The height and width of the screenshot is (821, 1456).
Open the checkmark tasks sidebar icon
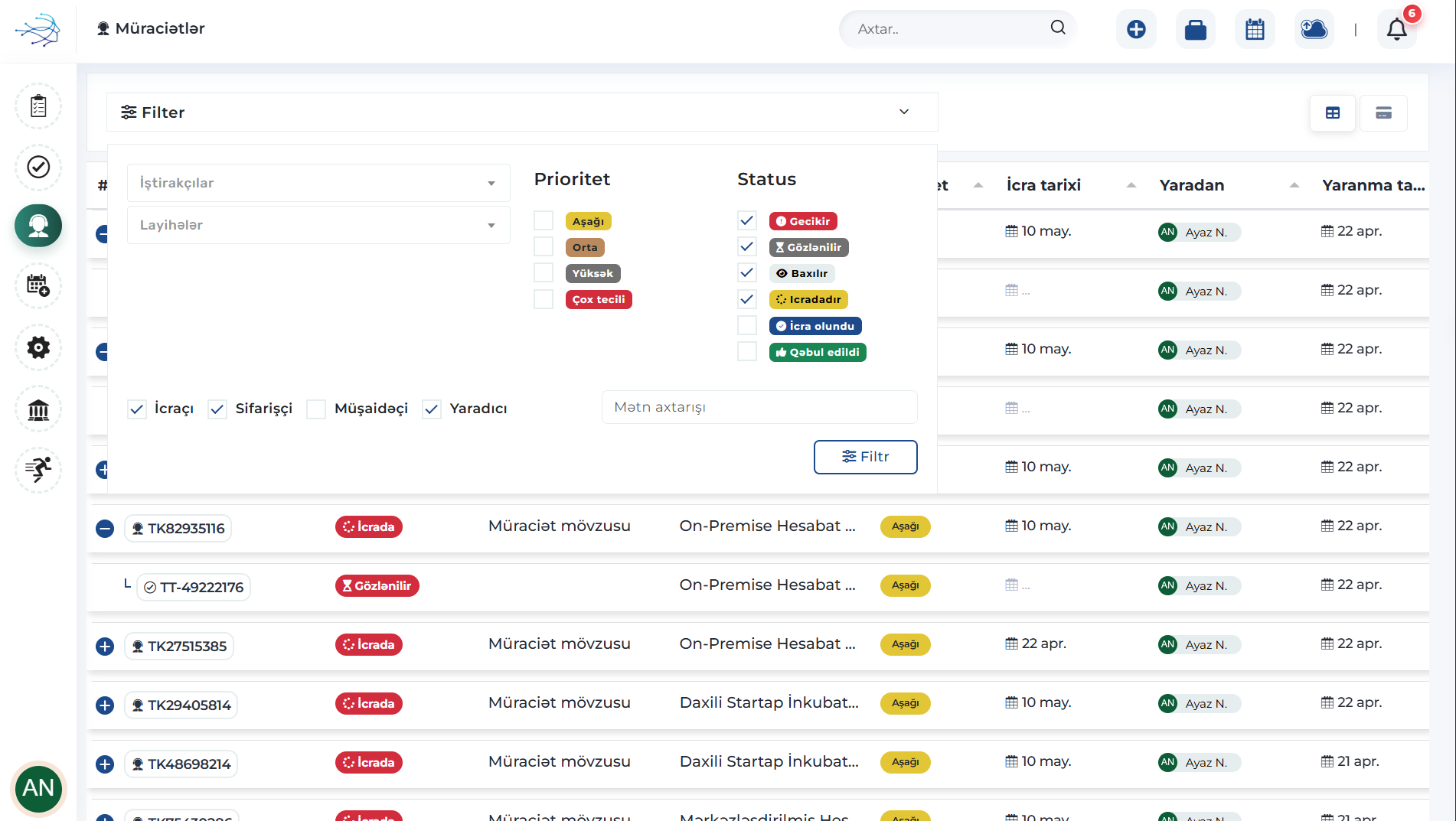tap(38, 167)
